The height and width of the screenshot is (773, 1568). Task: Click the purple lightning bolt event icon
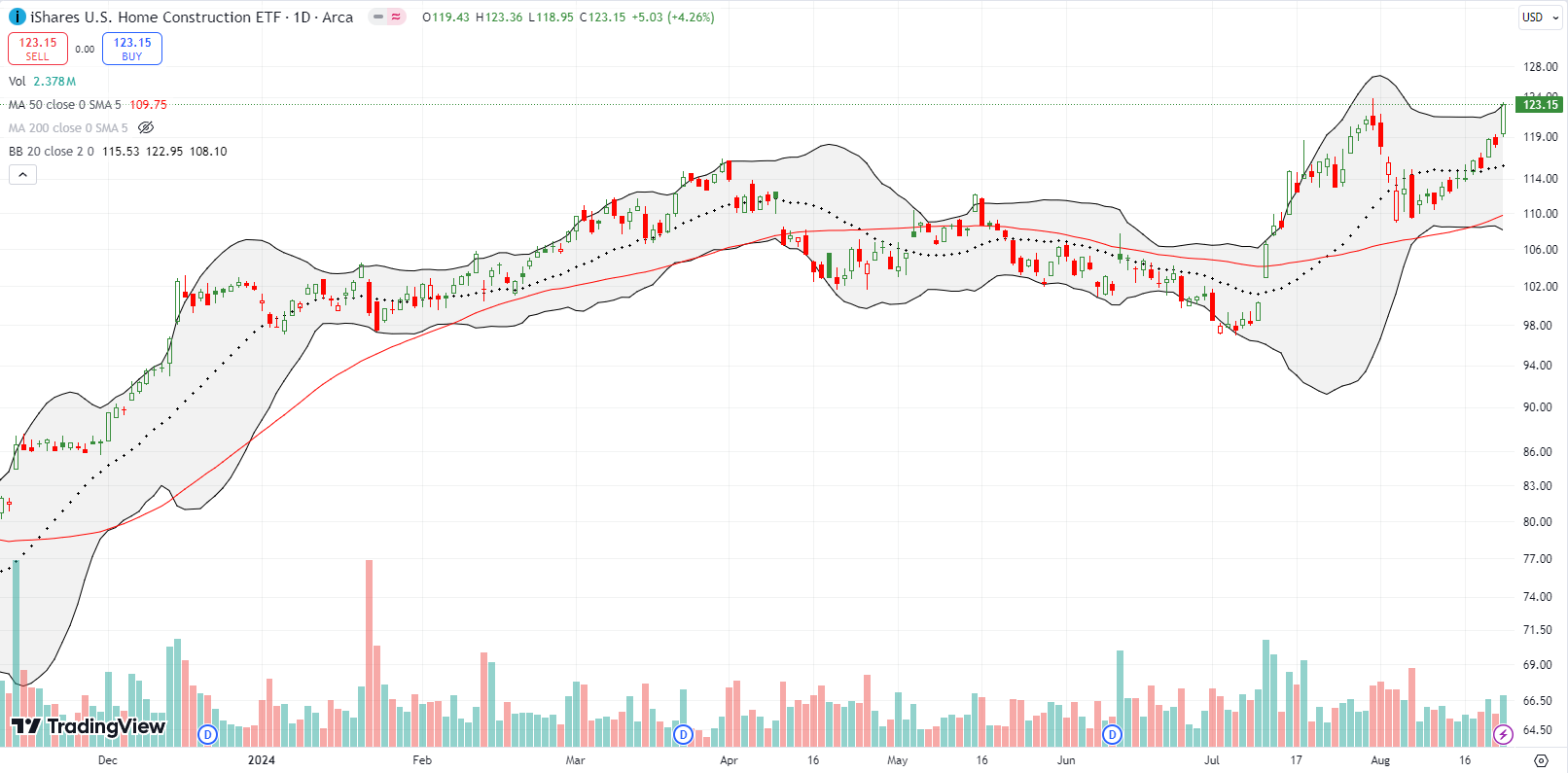coord(1503,734)
